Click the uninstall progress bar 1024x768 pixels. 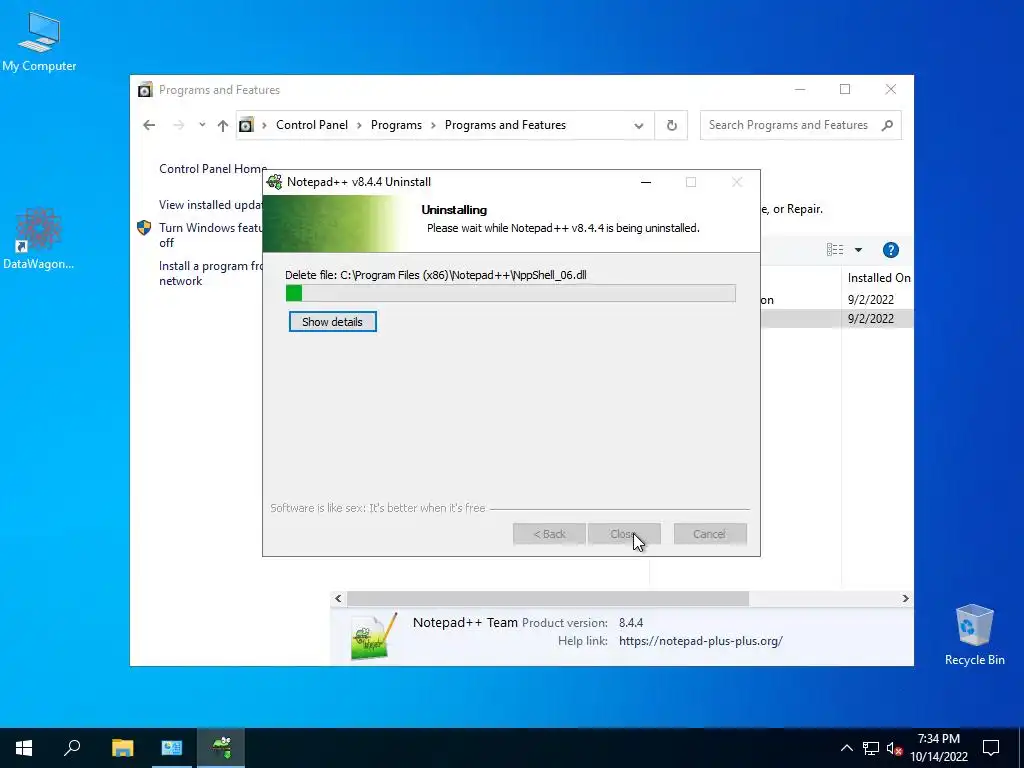pyautogui.click(x=511, y=293)
